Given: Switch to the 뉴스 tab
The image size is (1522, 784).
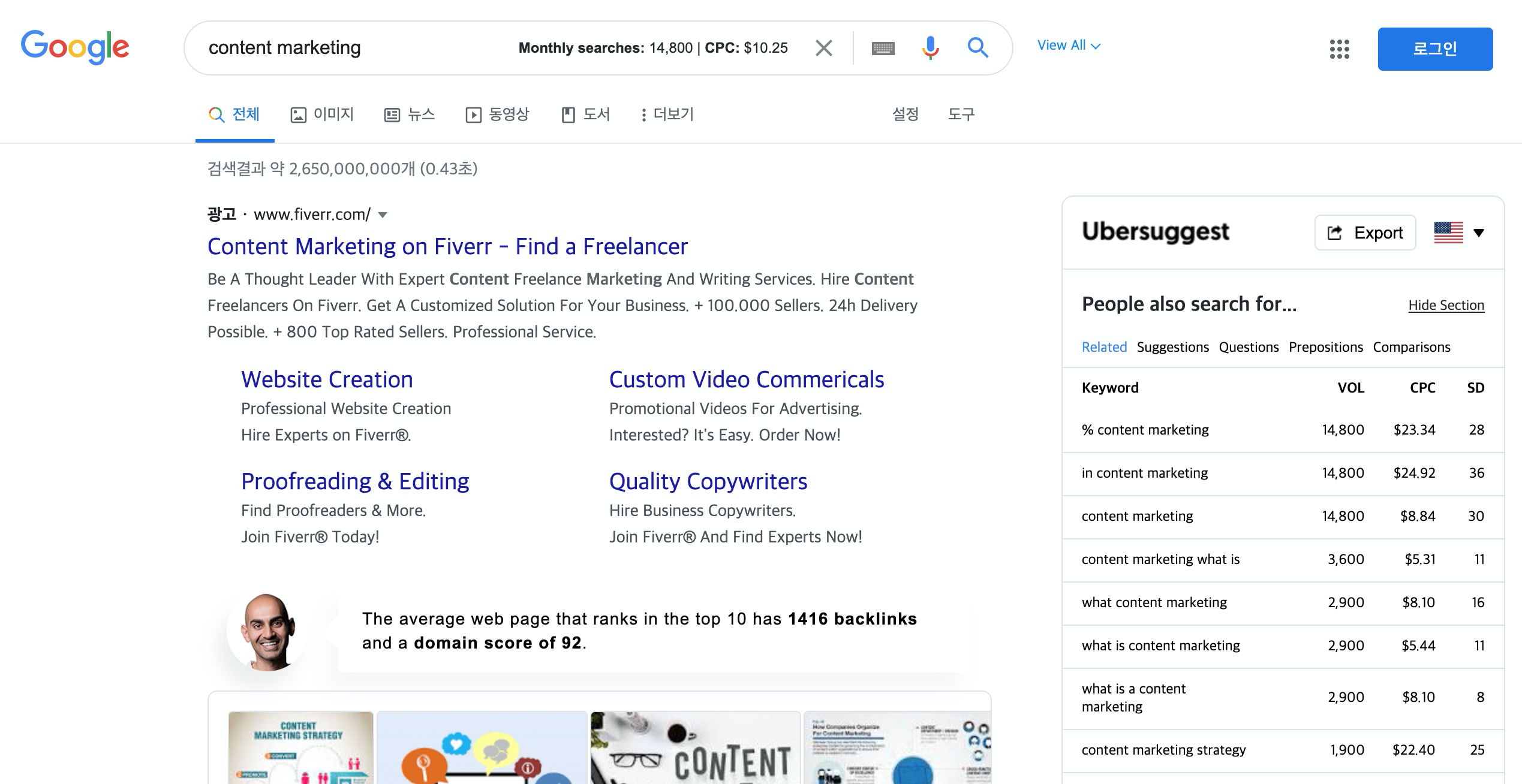Looking at the screenshot, I should (x=410, y=114).
